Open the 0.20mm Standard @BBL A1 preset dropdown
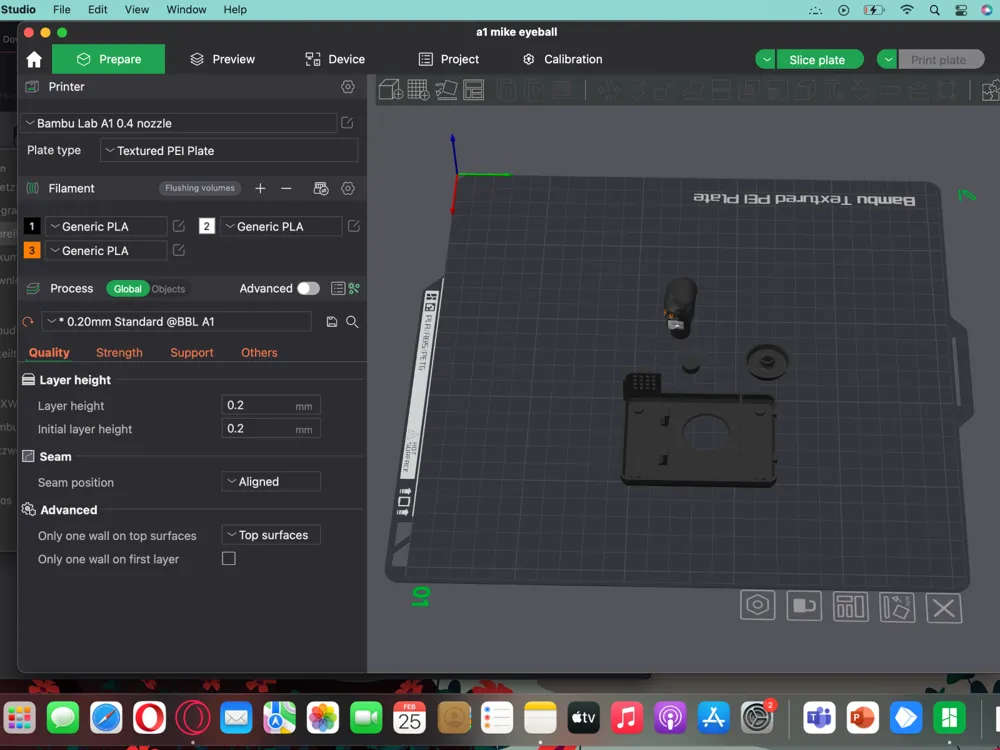Image resolution: width=1000 pixels, height=750 pixels. coord(177,321)
